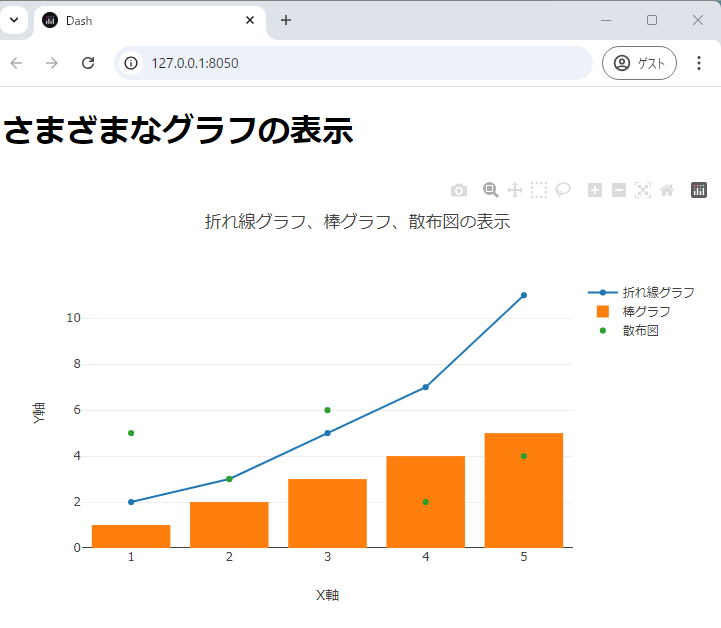This screenshot has height=628, width=721.
Task: Download plot as PNG camera icon
Action: pyautogui.click(x=458, y=190)
